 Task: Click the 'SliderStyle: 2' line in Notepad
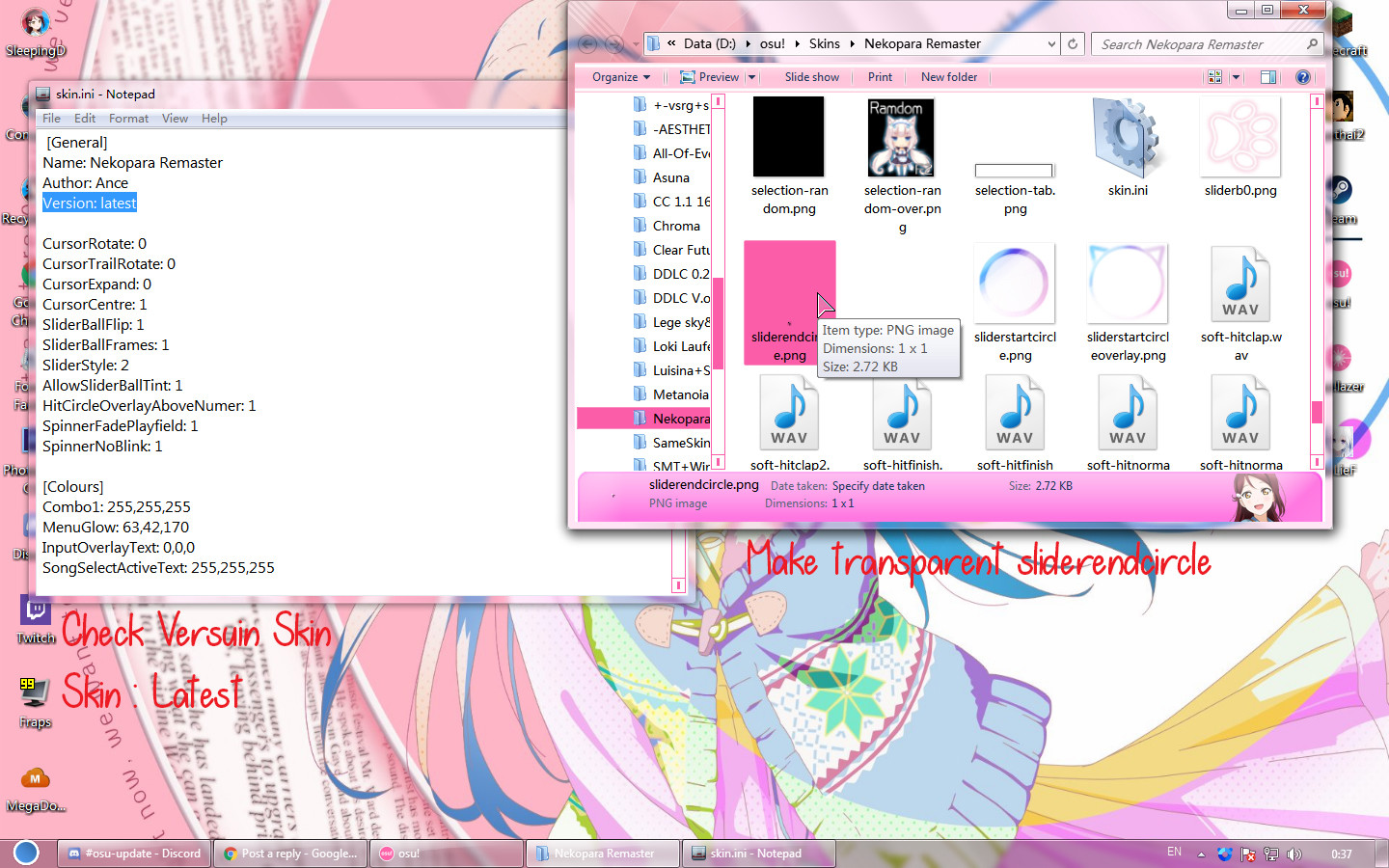pyautogui.click(x=86, y=366)
